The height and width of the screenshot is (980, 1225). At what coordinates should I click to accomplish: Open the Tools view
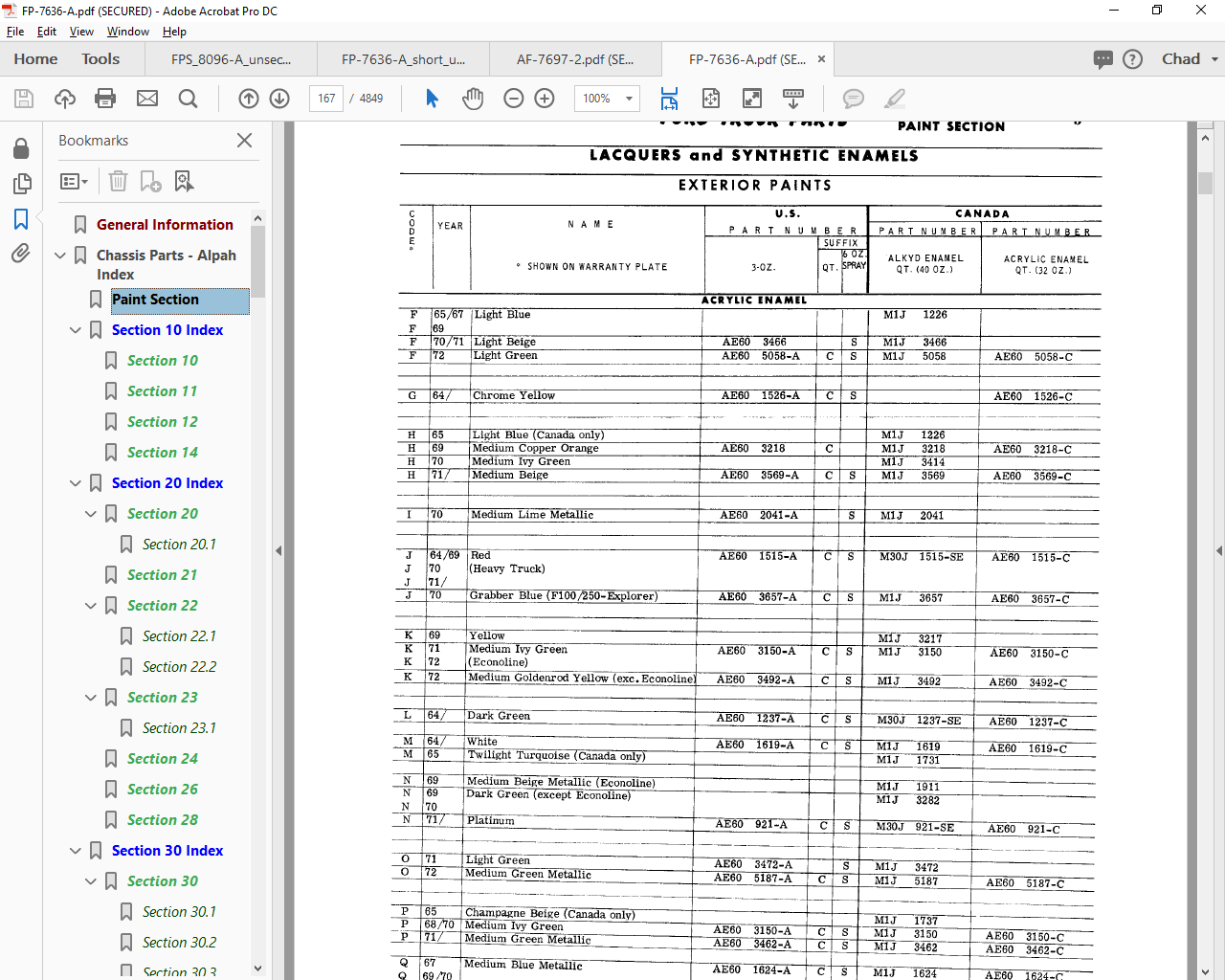[100, 59]
